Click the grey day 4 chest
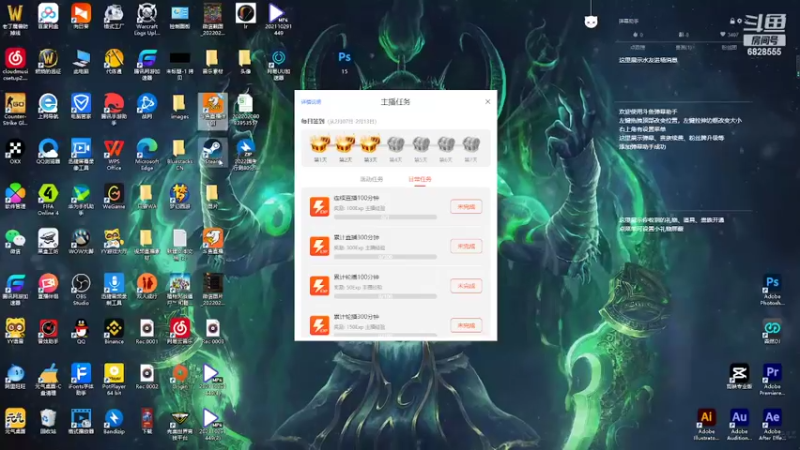Image resolution: width=800 pixels, height=450 pixels. point(395,144)
